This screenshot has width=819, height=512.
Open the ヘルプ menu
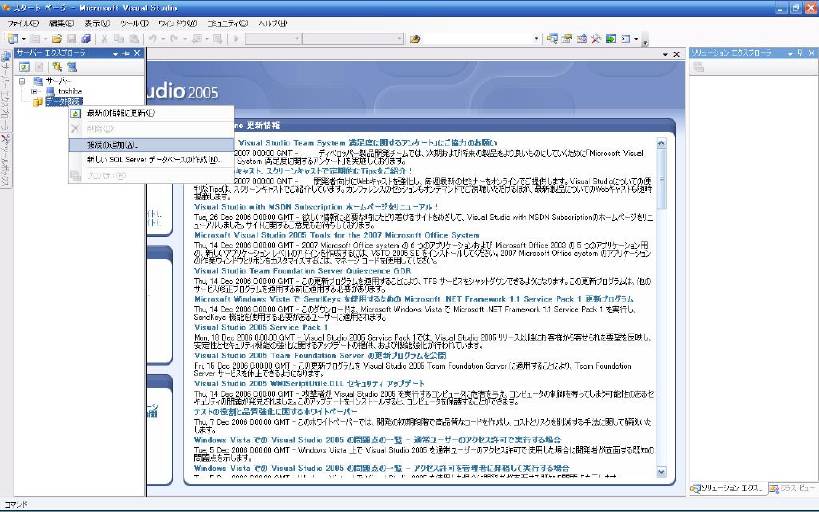(273, 24)
